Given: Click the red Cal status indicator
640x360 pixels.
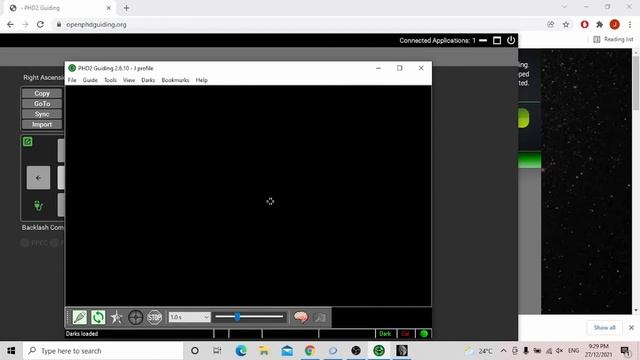Looking at the screenshot, I should point(405,334).
